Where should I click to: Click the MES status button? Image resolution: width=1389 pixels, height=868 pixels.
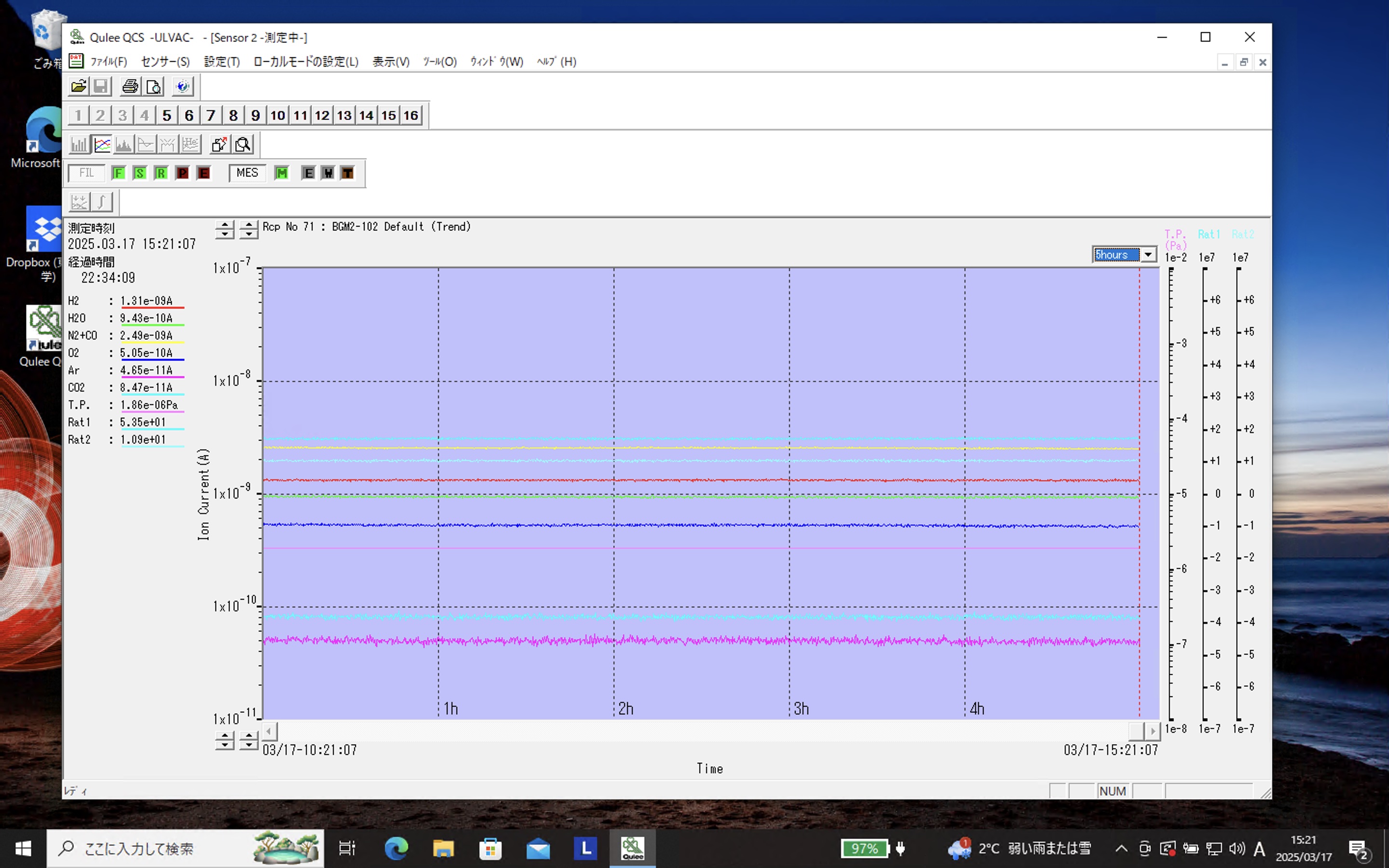click(x=247, y=173)
